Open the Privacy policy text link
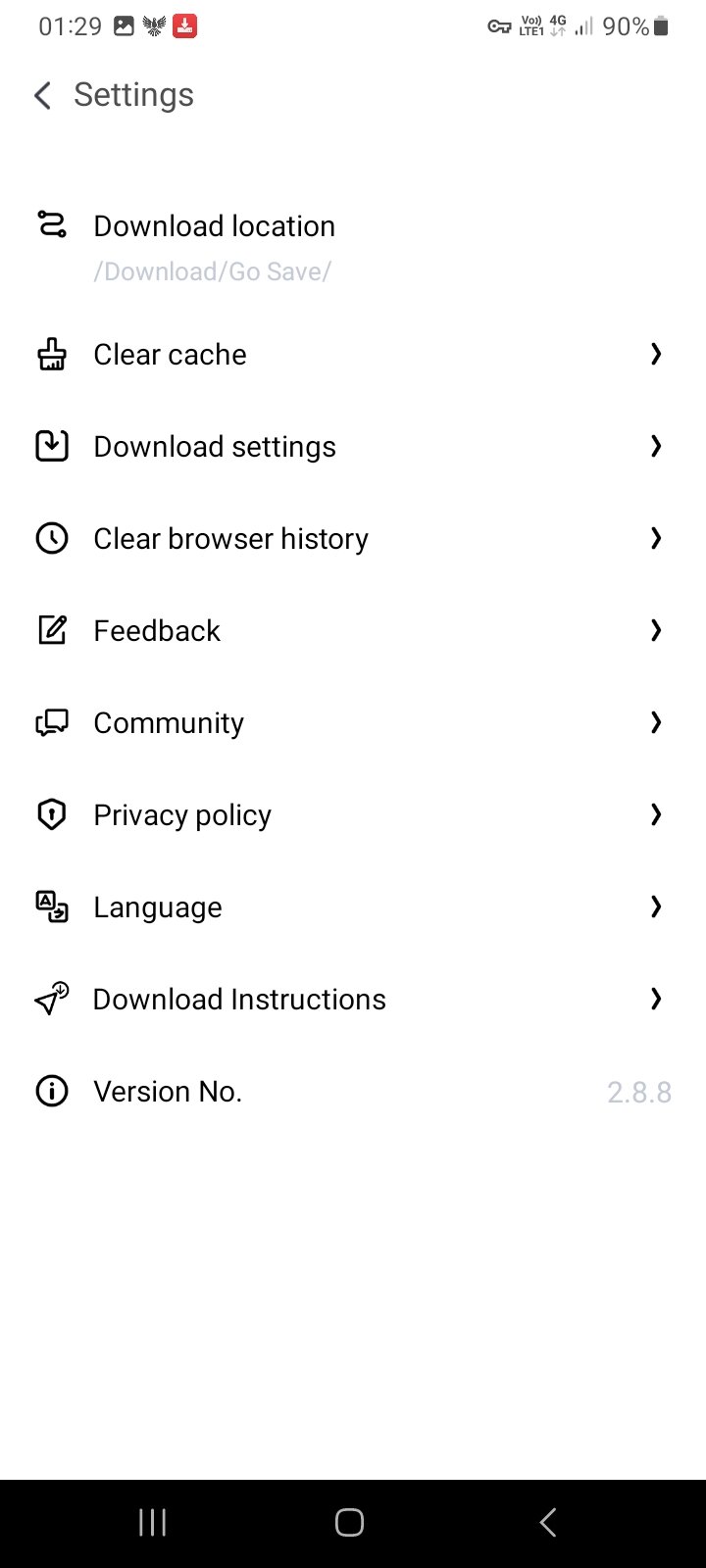The width and height of the screenshot is (706, 1568). pos(182,815)
